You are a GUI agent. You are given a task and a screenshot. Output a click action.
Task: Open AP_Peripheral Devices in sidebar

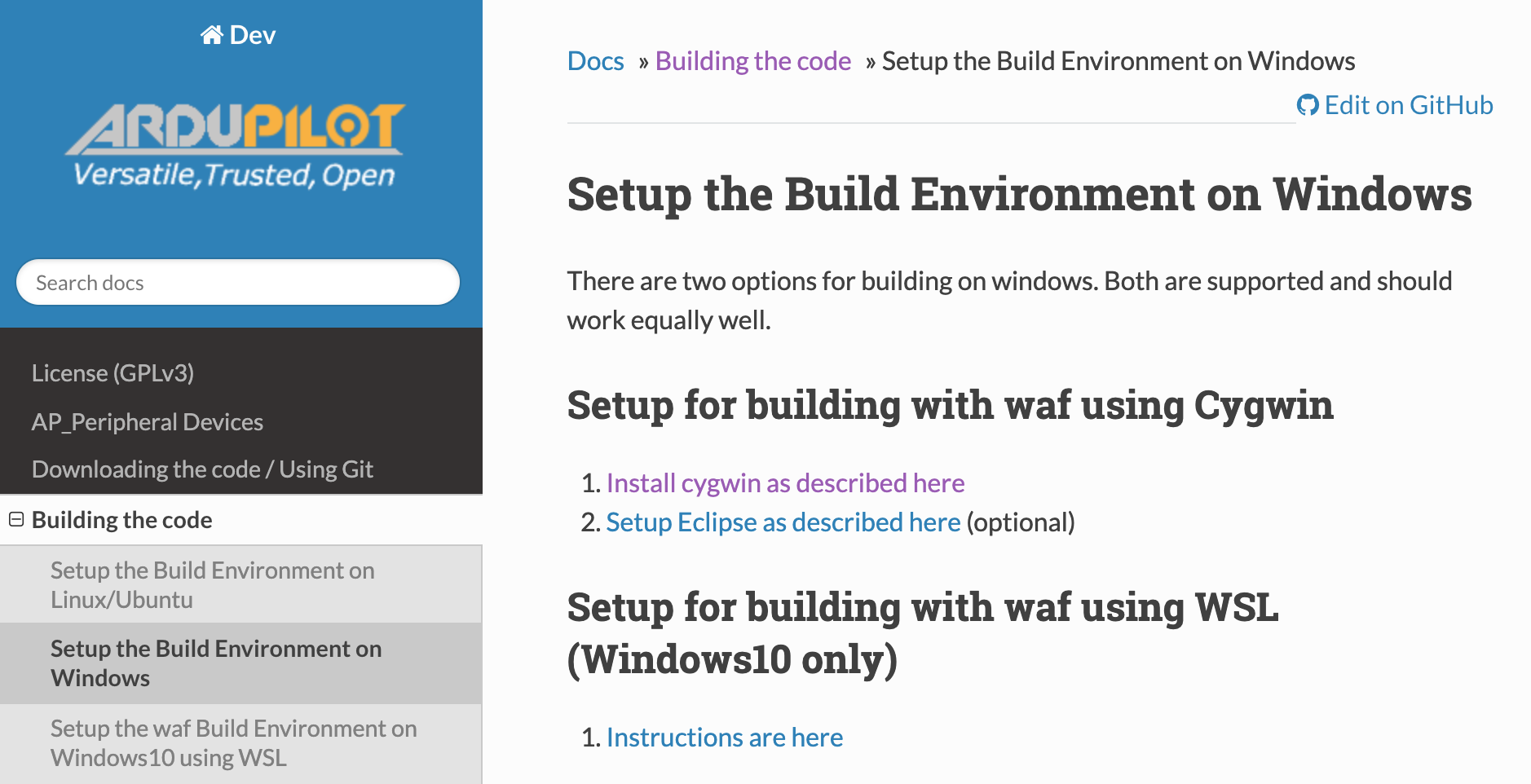tap(148, 422)
